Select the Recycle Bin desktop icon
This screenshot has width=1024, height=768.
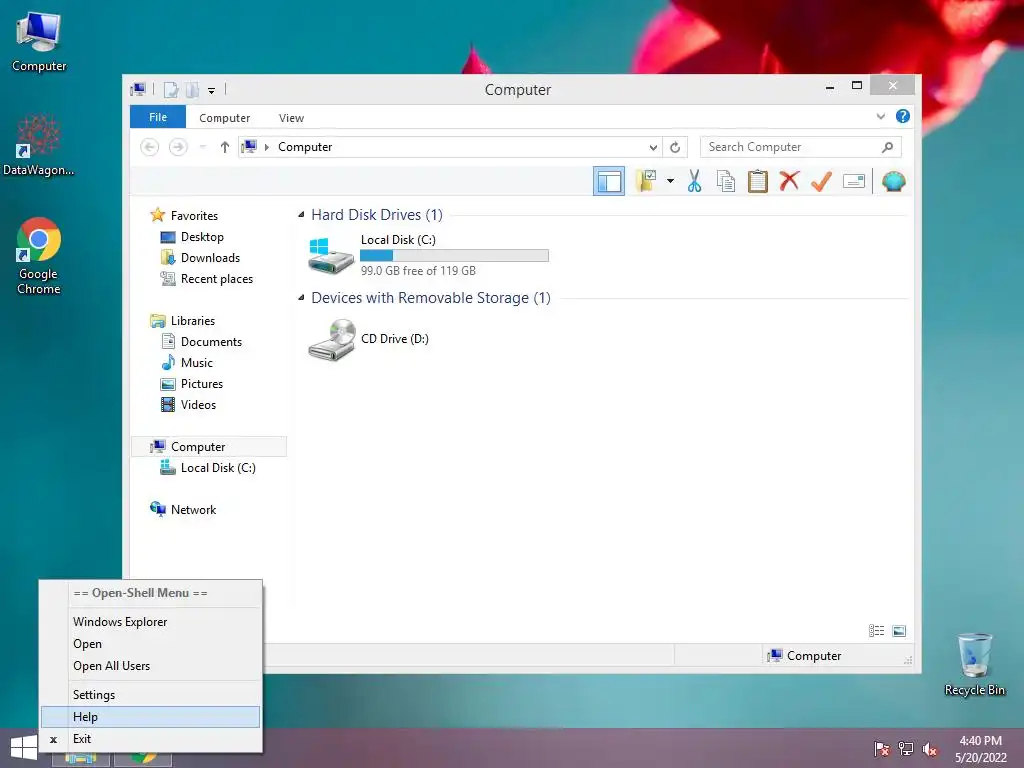click(x=974, y=664)
